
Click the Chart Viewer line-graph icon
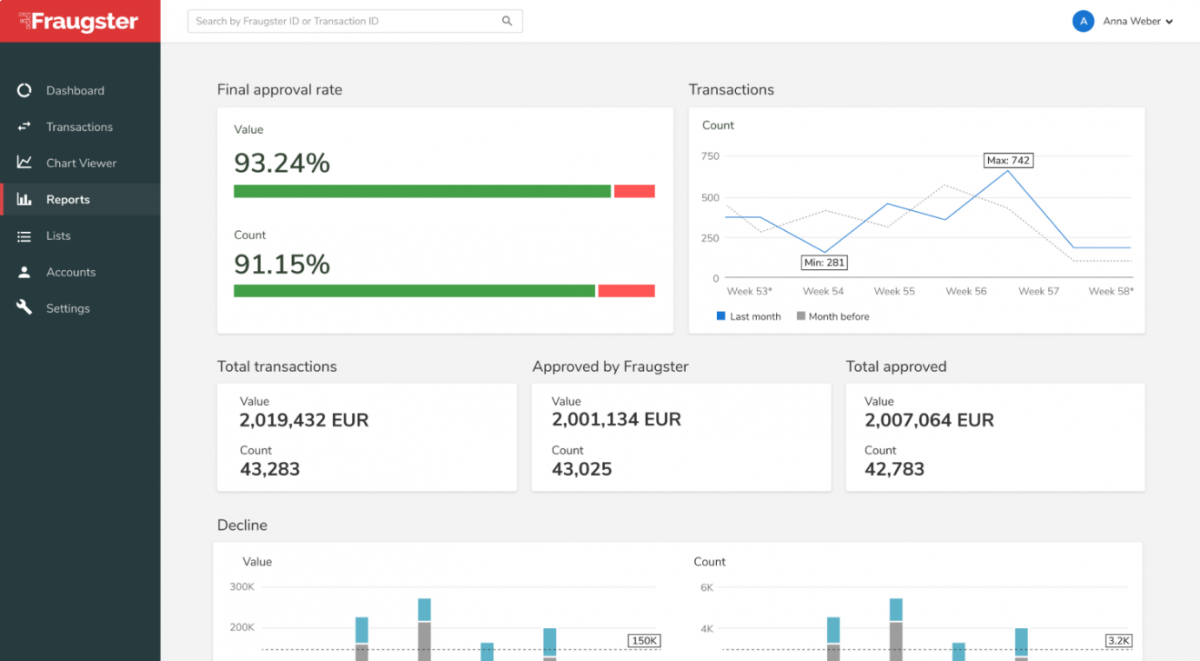(x=24, y=163)
